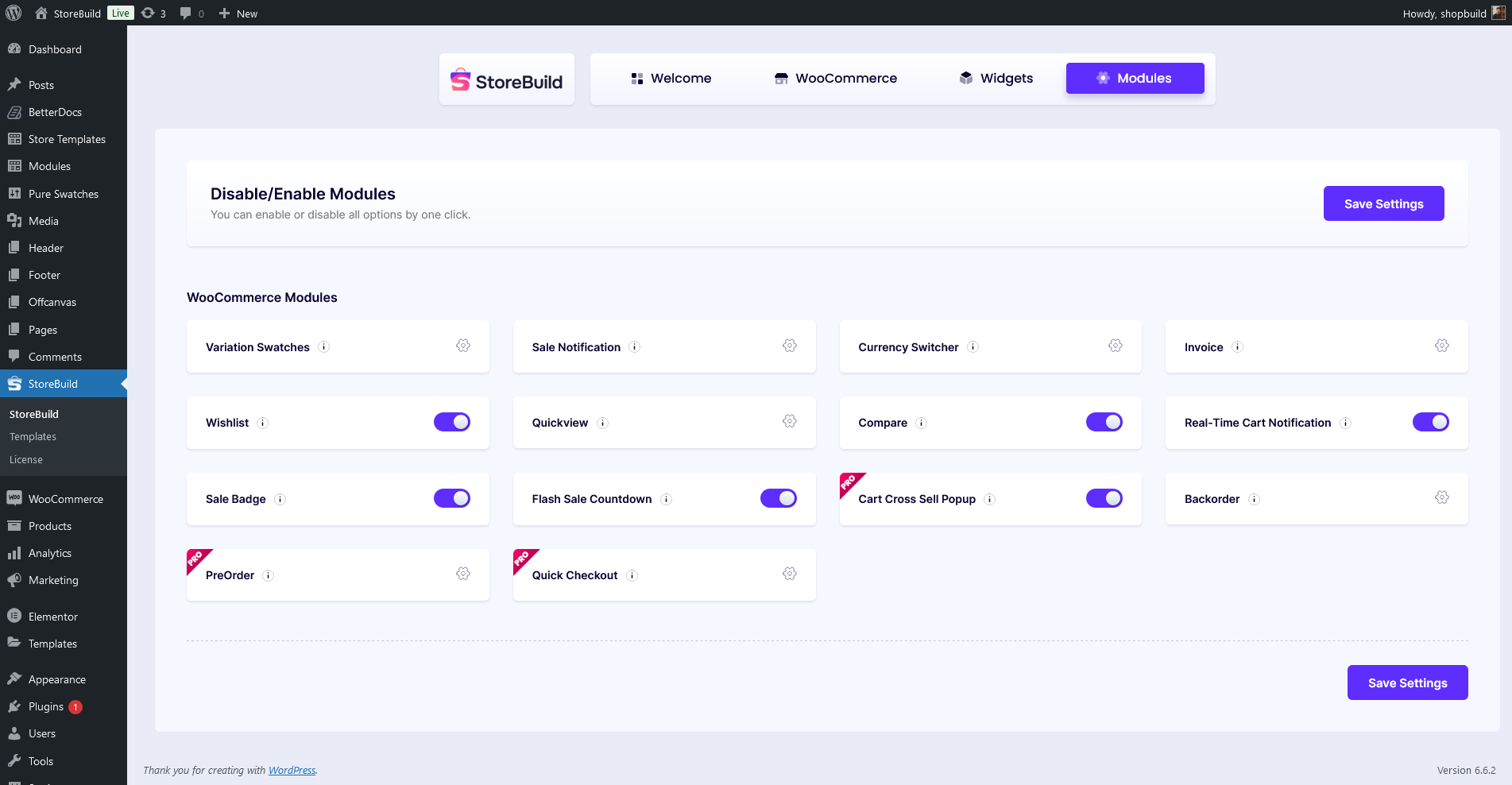
Task: Toggle the Compare module switch
Action: (x=1104, y=422)
